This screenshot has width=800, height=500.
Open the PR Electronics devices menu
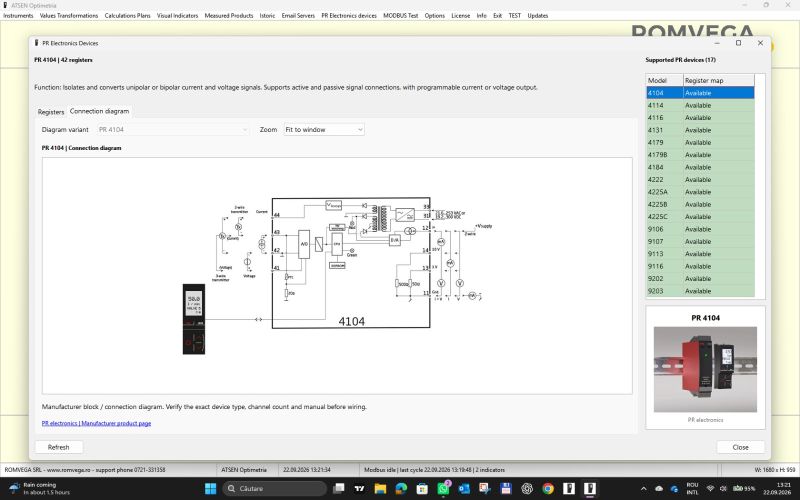[x=349, y=16]
